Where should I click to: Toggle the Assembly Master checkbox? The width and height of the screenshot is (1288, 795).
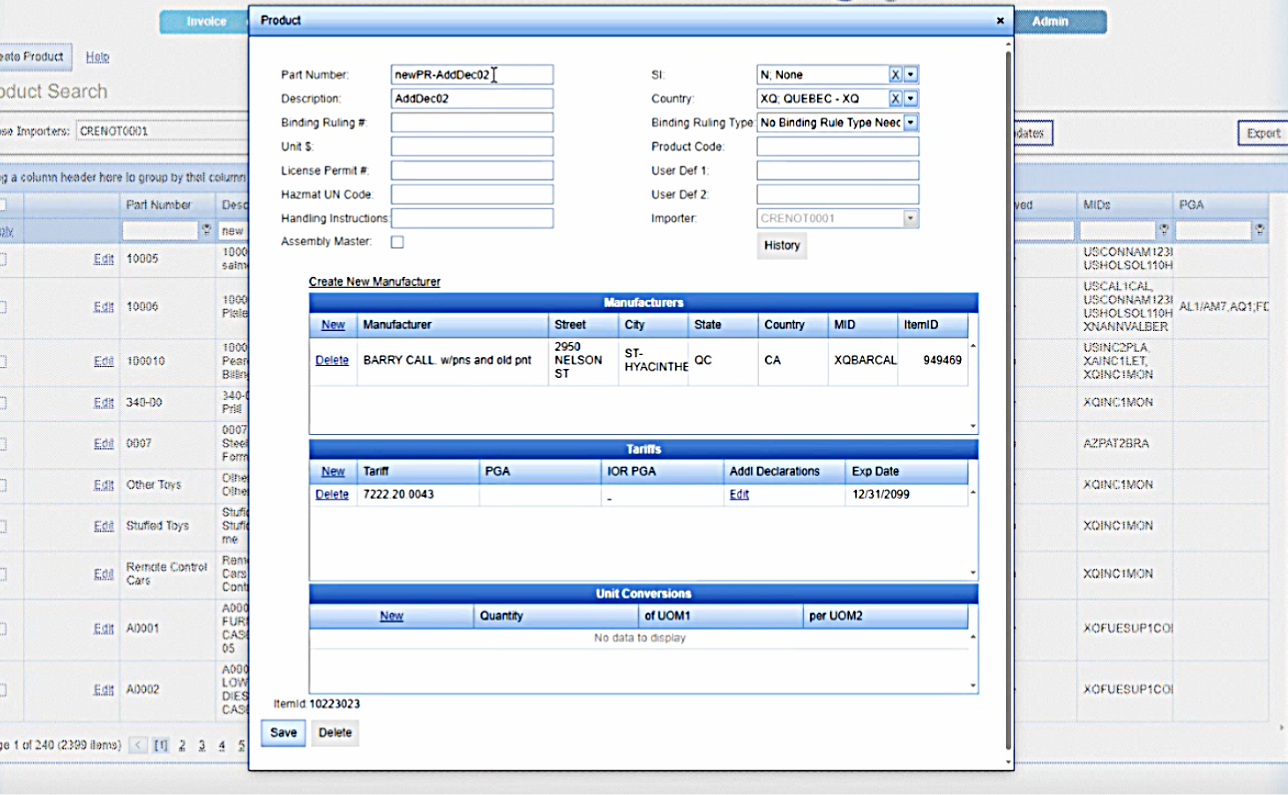coord(397,242)
